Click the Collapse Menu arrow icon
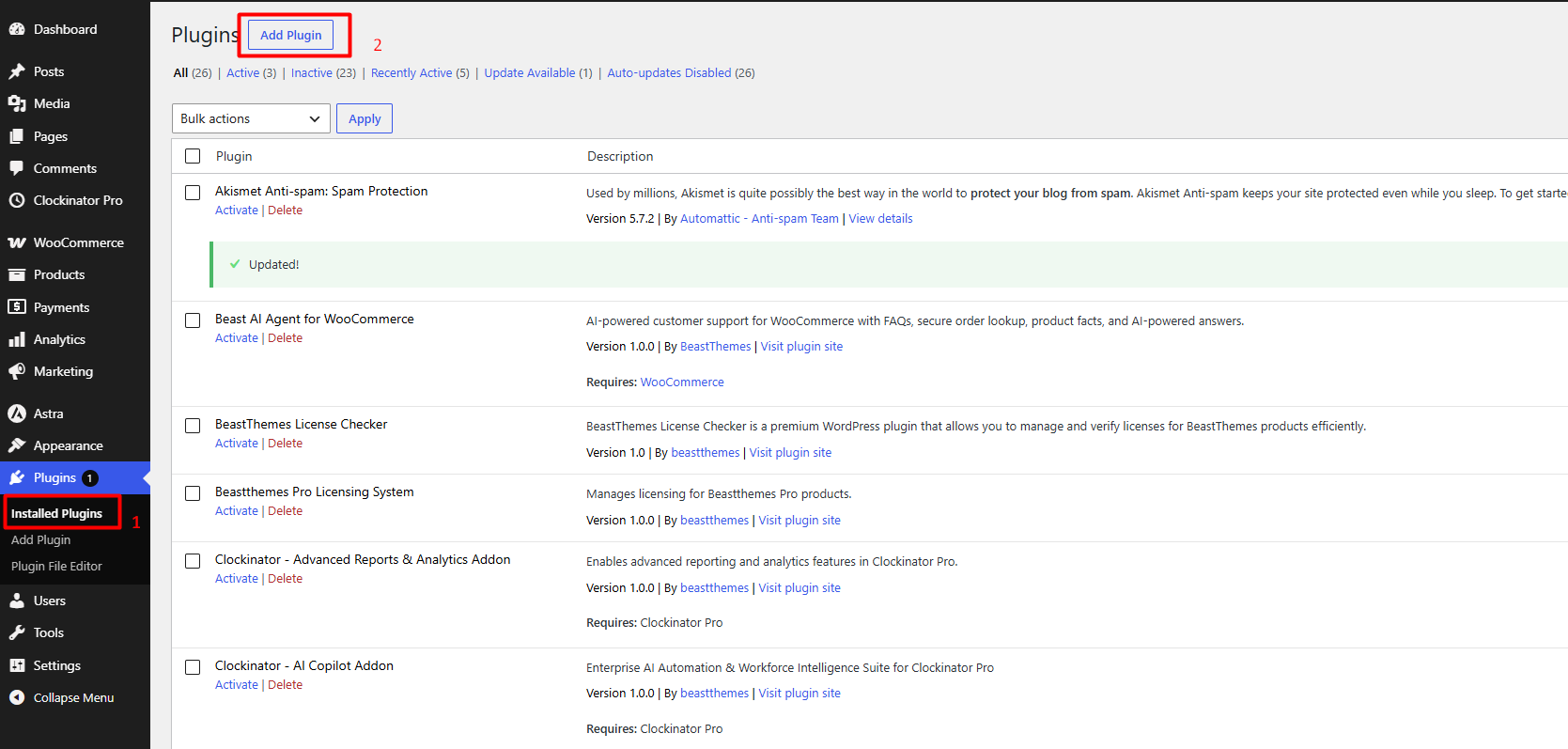 click(x=17, y=697)
